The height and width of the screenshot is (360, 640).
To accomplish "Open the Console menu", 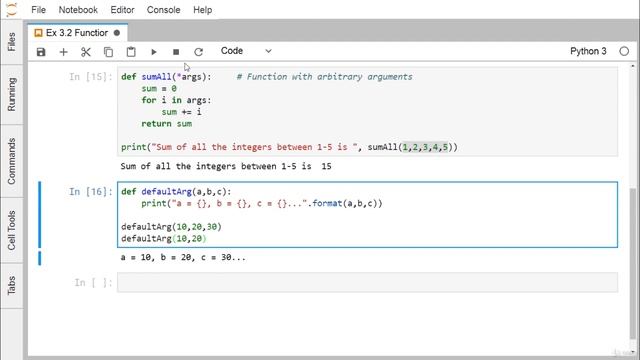I will pos(163,10).
